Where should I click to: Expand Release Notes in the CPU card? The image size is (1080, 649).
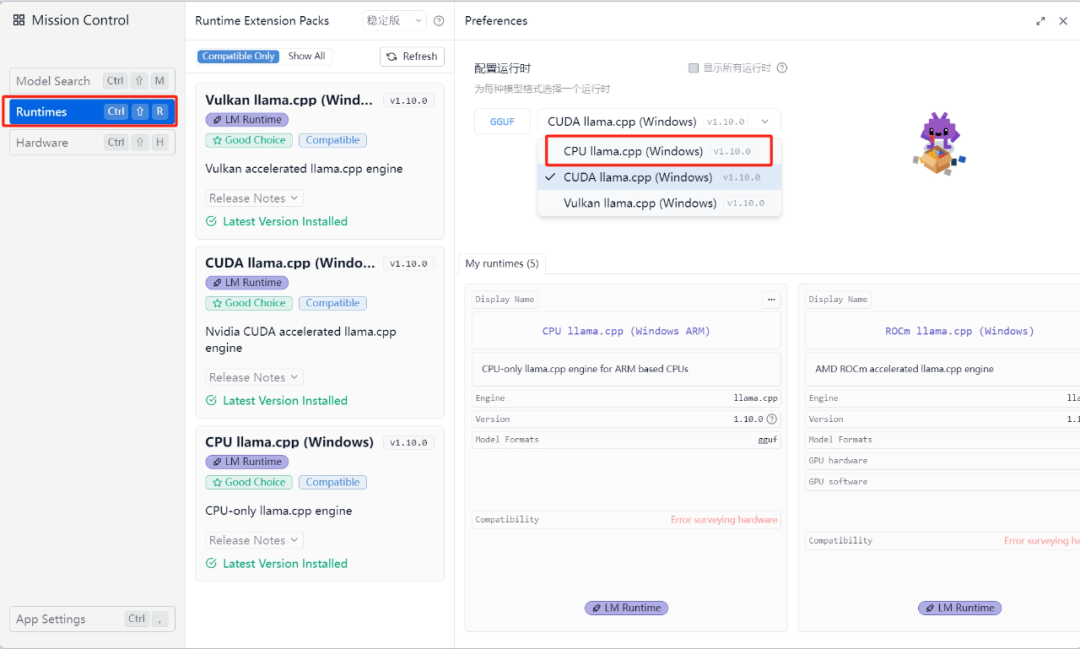tap(254, 540)
